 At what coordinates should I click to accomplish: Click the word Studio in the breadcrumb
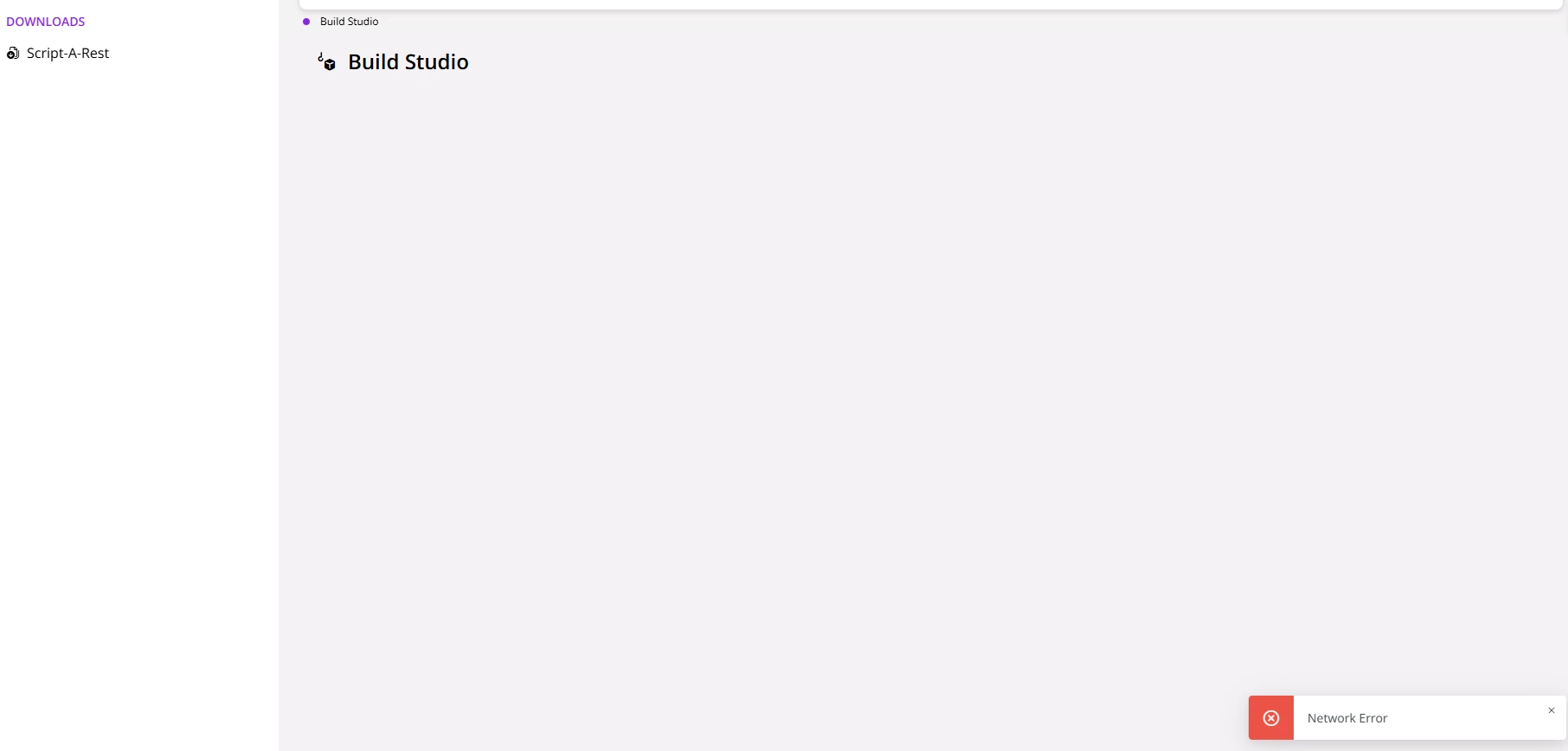(363, 22)
